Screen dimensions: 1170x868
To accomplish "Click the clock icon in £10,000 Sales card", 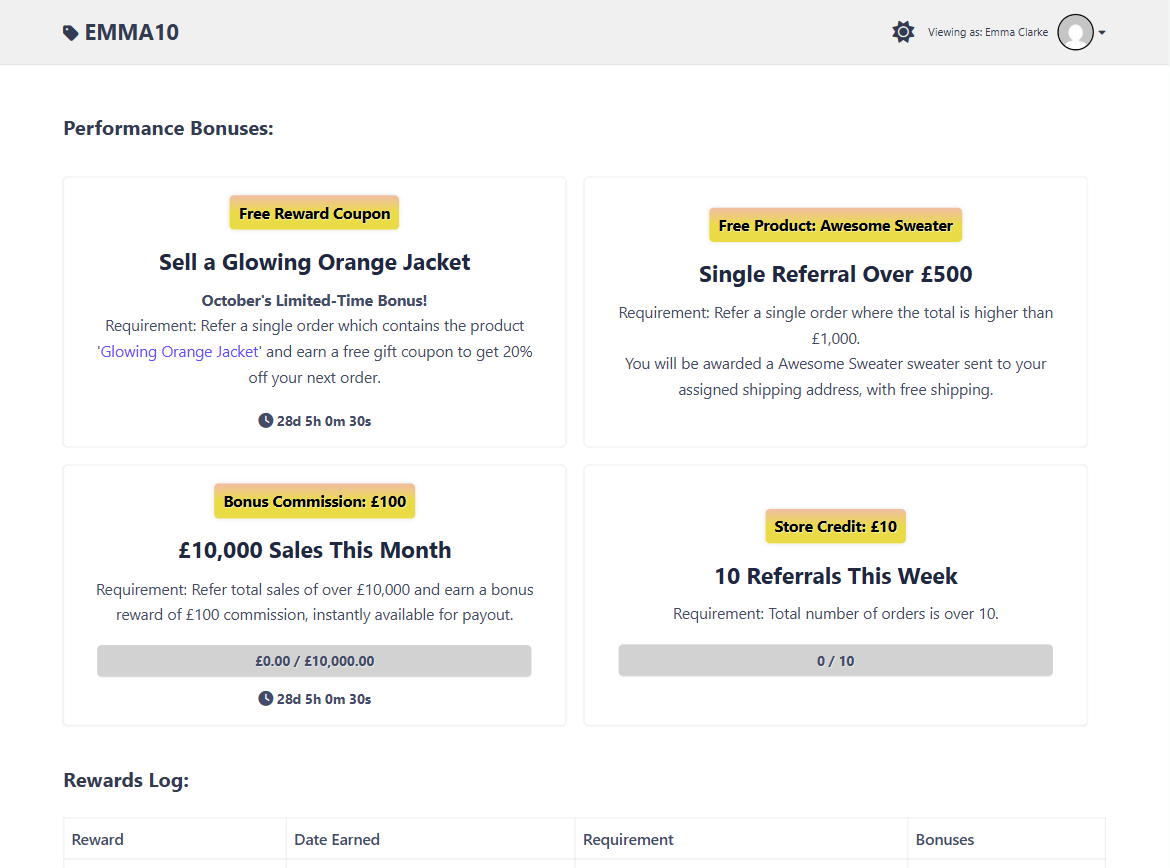I will [x=265, y=699].
